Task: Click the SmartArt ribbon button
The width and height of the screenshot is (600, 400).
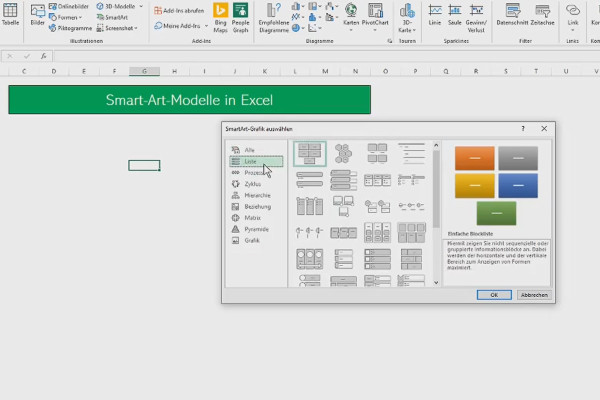Action: (x=112, y=17)
